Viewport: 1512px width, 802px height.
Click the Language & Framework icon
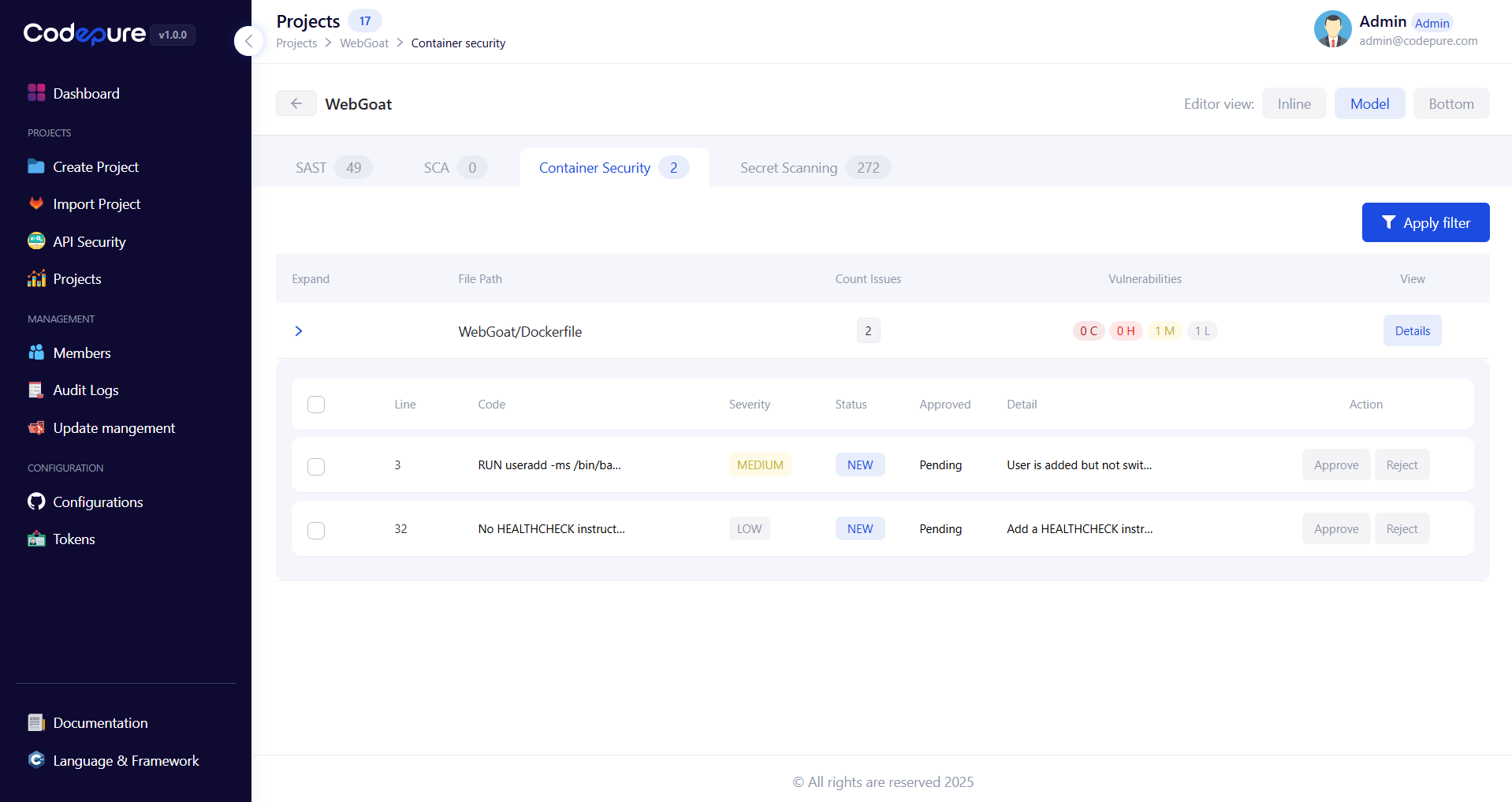point(36,760)
